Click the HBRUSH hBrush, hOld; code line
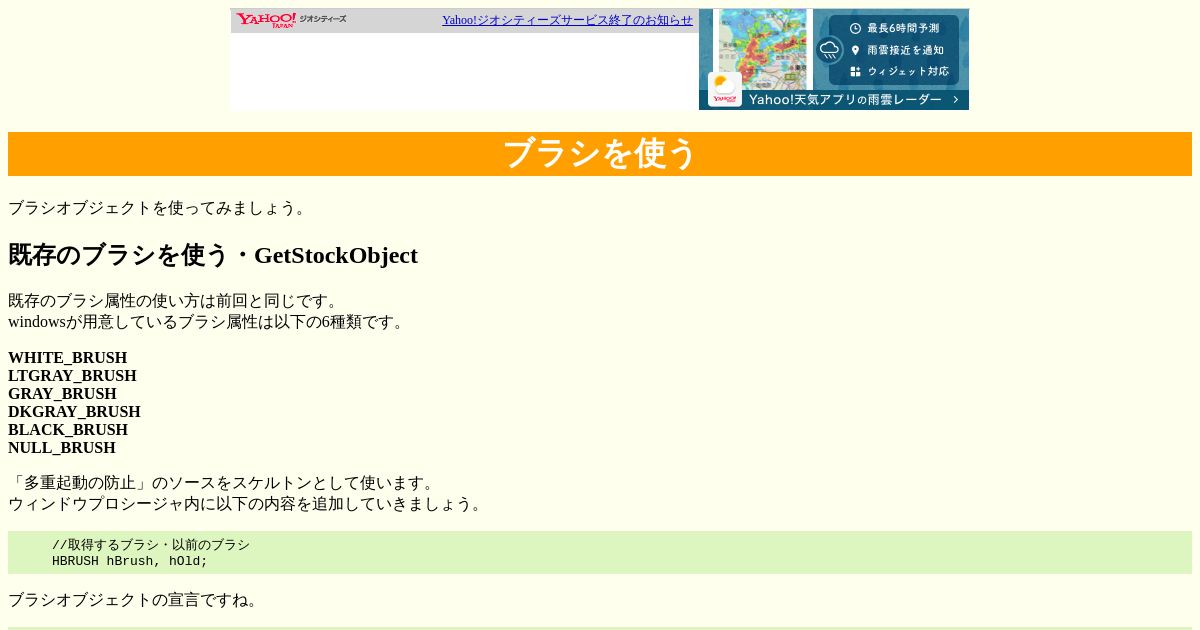The height and width of the screenshot is (630, 1200). click(130, 561)
